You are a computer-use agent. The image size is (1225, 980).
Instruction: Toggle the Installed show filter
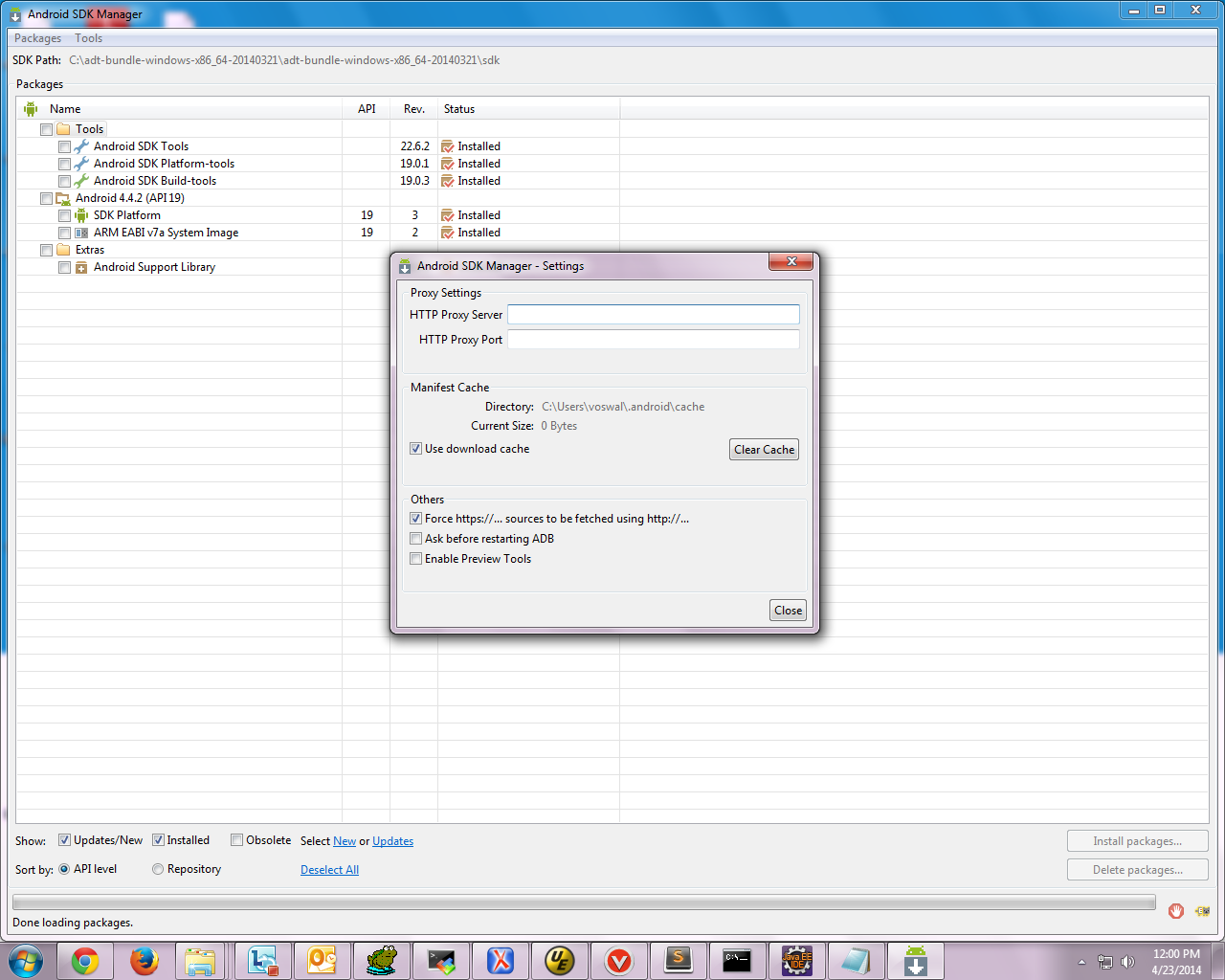tap(158, 840)
